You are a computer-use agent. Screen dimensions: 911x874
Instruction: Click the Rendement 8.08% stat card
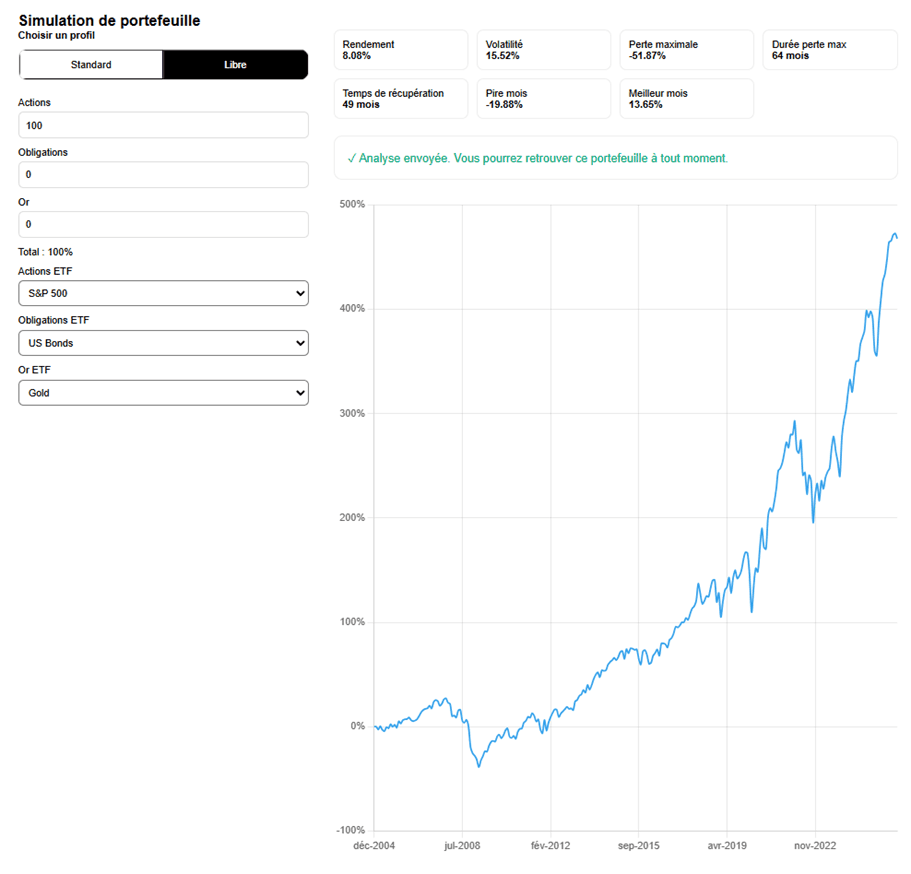click(400, 49)
